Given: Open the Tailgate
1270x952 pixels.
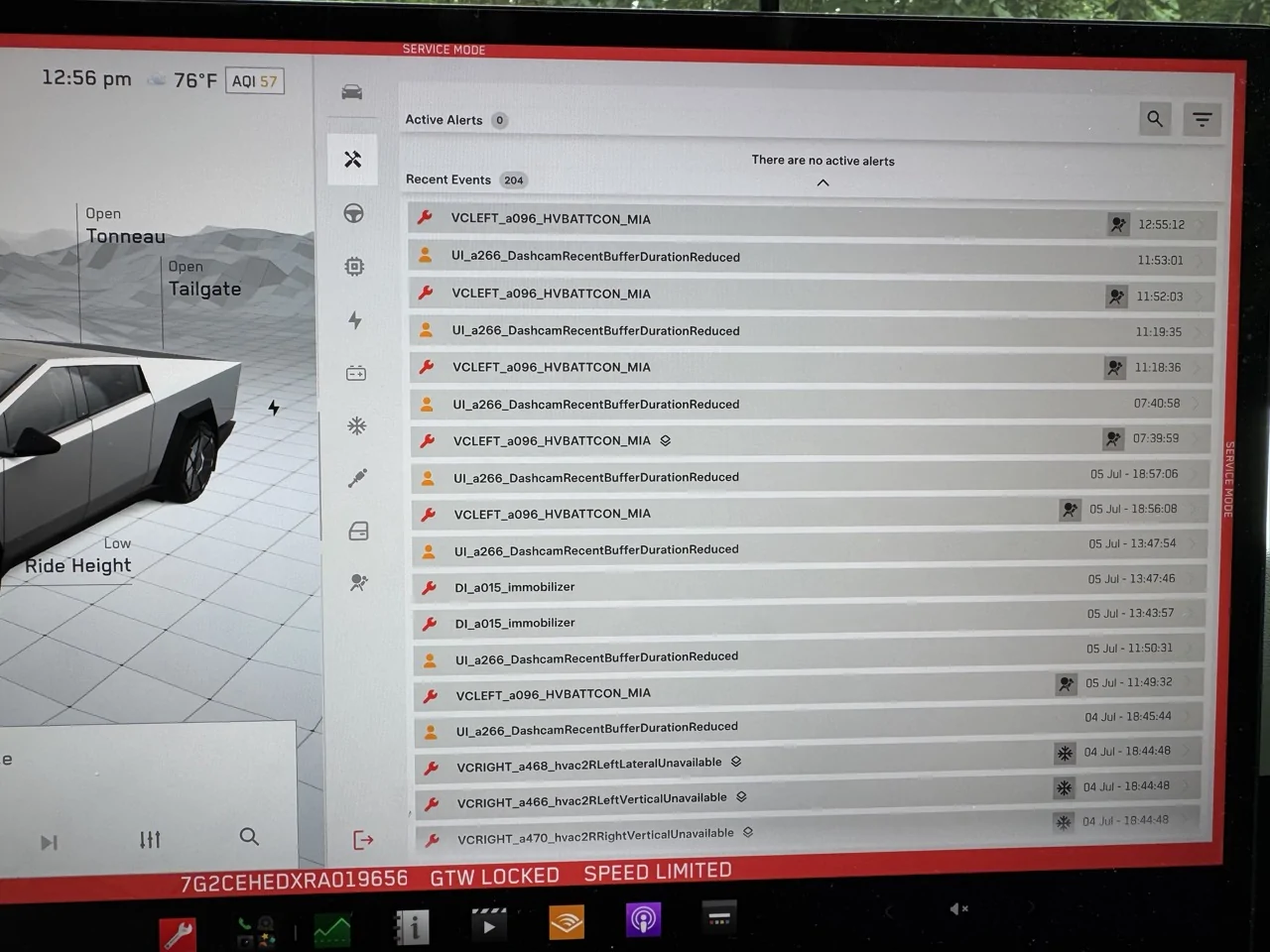Looking at the screenshot, I should 204,280.
